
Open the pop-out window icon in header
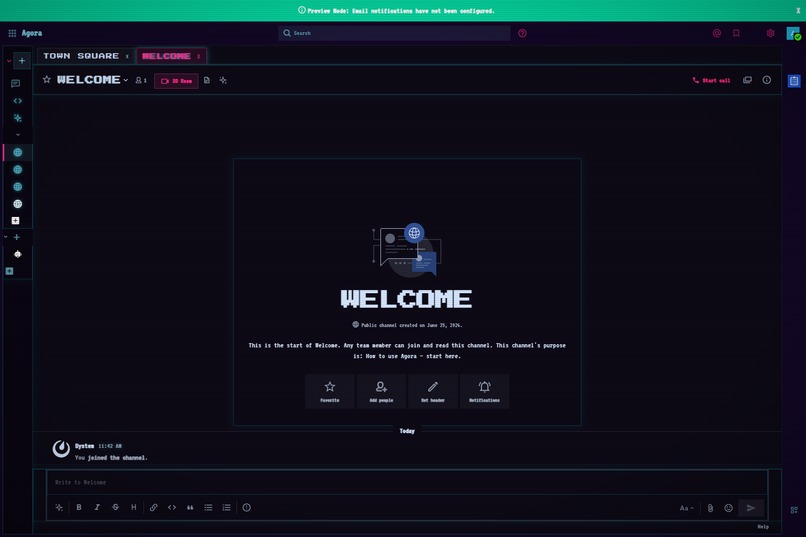(x=747, y=80)
